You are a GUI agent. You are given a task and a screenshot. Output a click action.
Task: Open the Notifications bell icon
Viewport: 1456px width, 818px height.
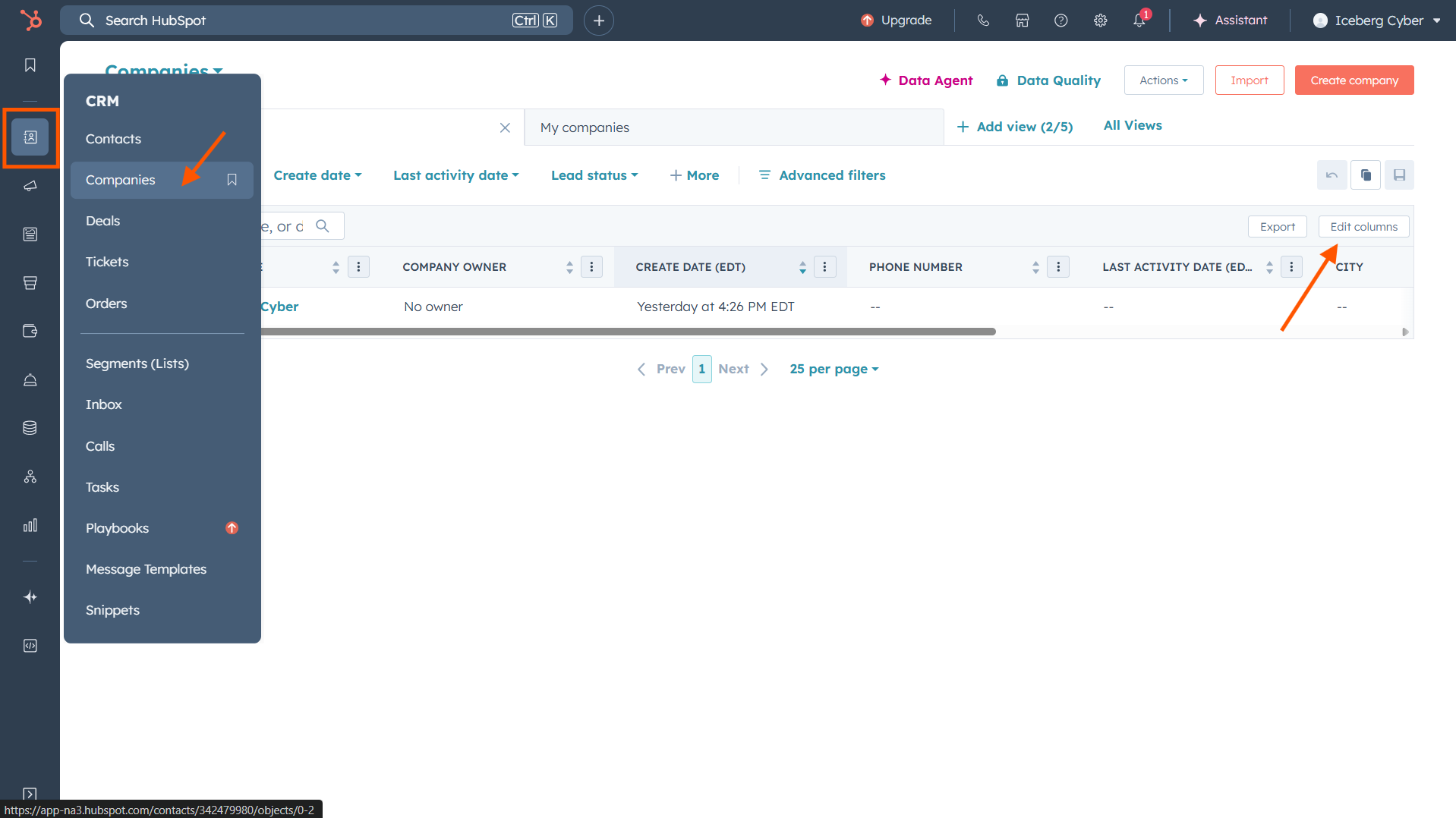tap(1139, 20)
